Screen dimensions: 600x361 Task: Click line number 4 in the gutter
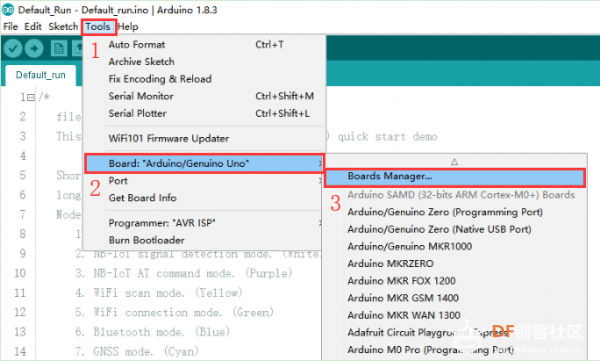click(x=23, y=156)
